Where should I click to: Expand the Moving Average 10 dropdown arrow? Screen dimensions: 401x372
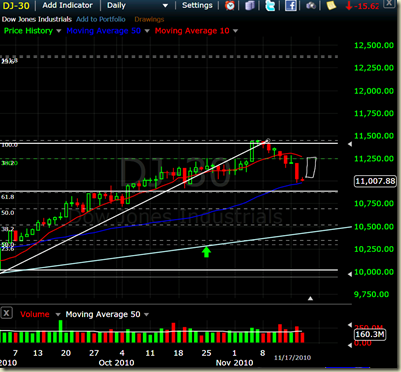tap(235, 31)
